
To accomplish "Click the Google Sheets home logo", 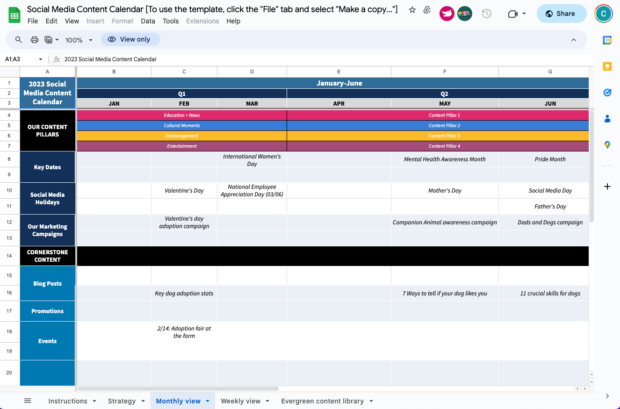I will [x=13, y=13].
